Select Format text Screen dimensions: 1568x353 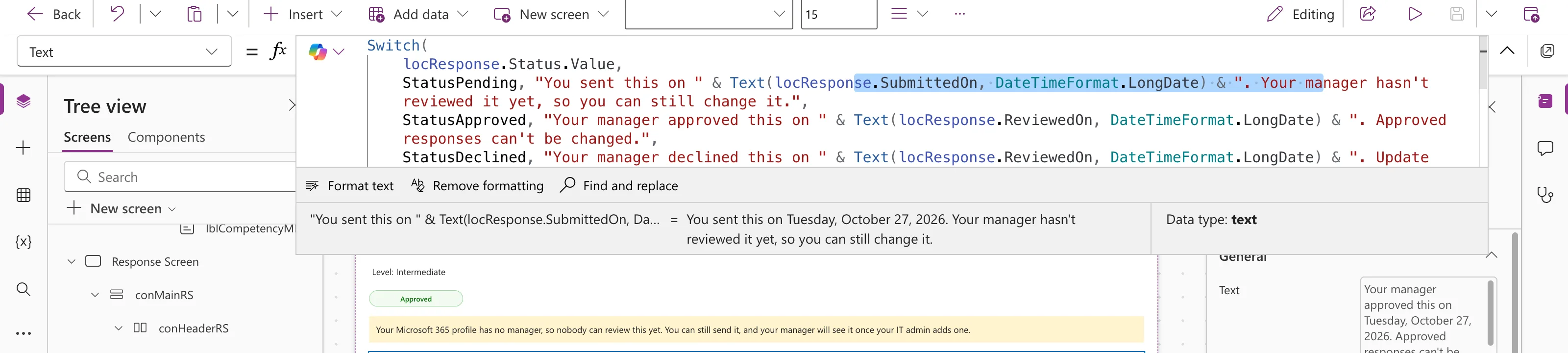point(349,186)
